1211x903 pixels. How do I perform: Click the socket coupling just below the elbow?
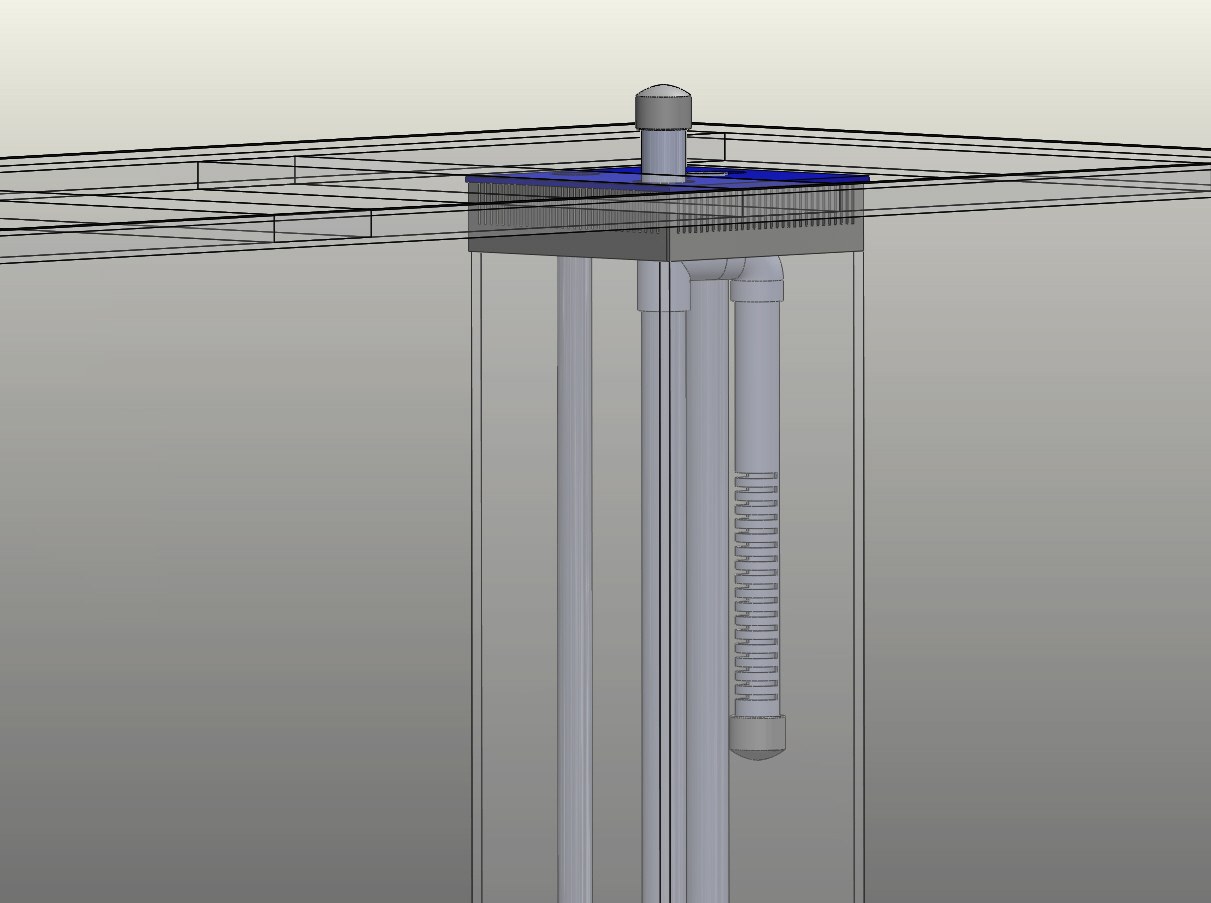click(757, 291)
